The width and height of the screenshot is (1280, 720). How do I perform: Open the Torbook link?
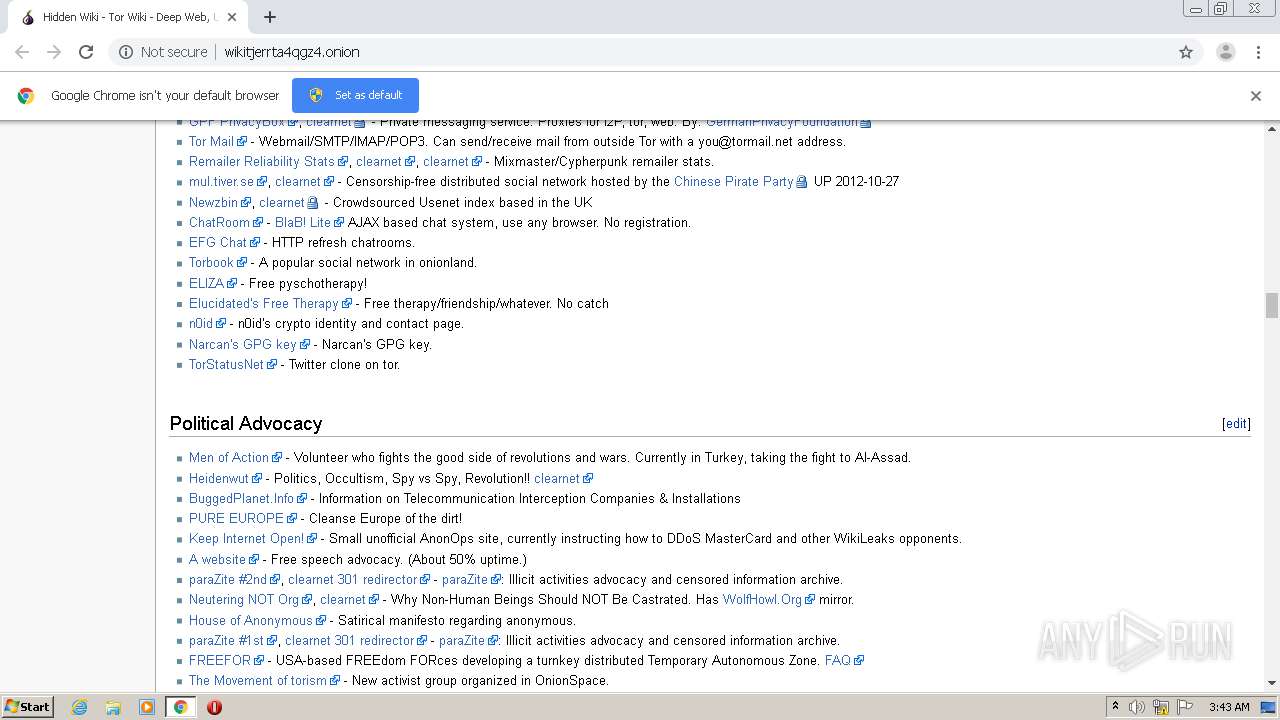[x=211, y=262]
